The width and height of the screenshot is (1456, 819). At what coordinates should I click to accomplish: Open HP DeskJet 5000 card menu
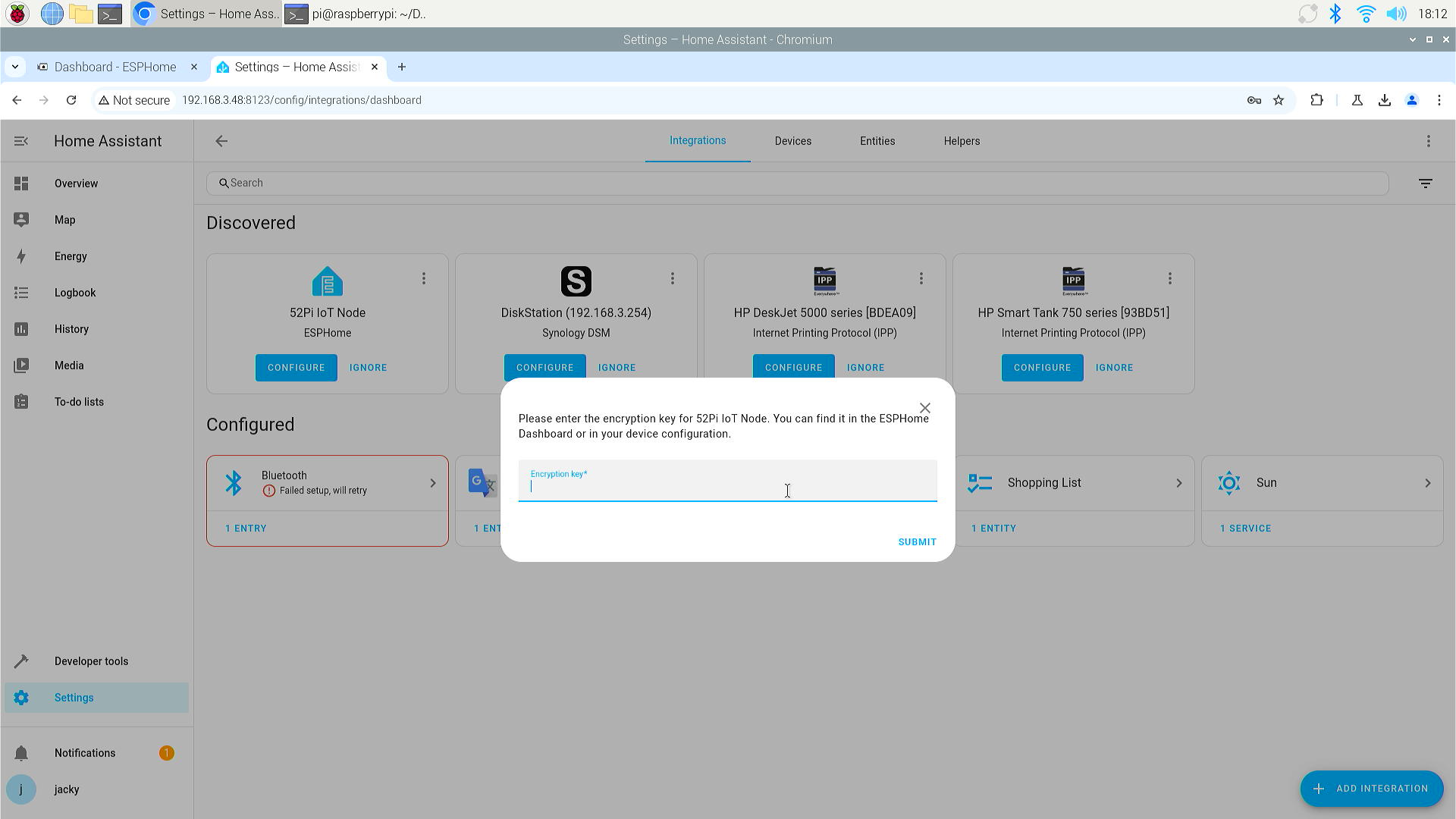(x=921, y=279)
